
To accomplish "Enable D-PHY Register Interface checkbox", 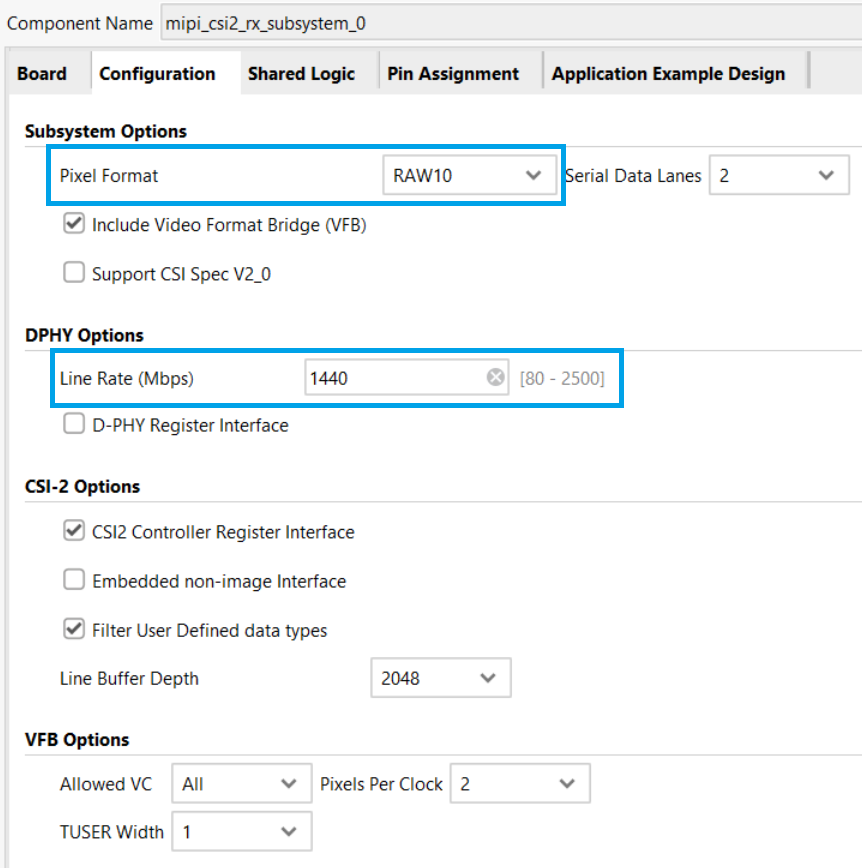I will point(74,424).
